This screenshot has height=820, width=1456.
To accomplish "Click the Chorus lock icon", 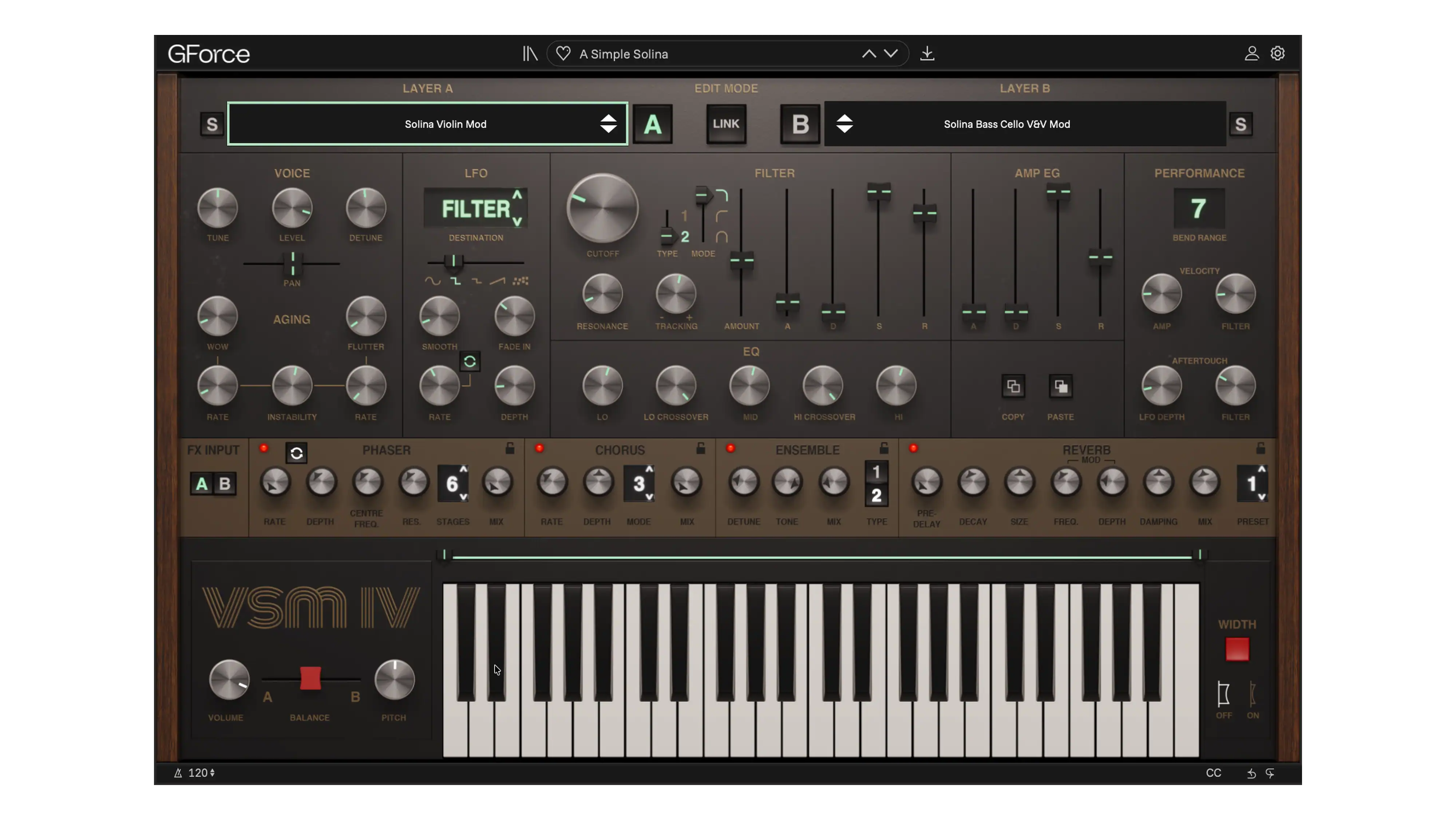I will pyautogui.click(x=700, y=449).
